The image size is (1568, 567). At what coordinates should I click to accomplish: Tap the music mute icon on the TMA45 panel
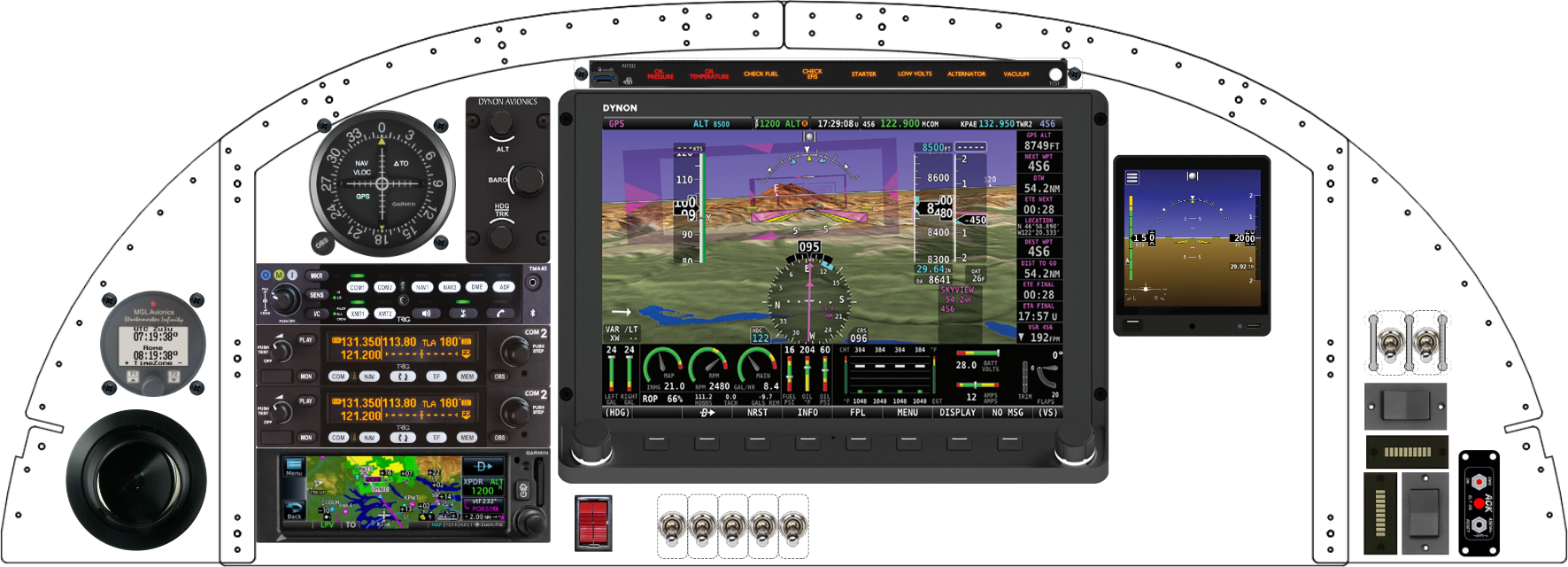464,313
